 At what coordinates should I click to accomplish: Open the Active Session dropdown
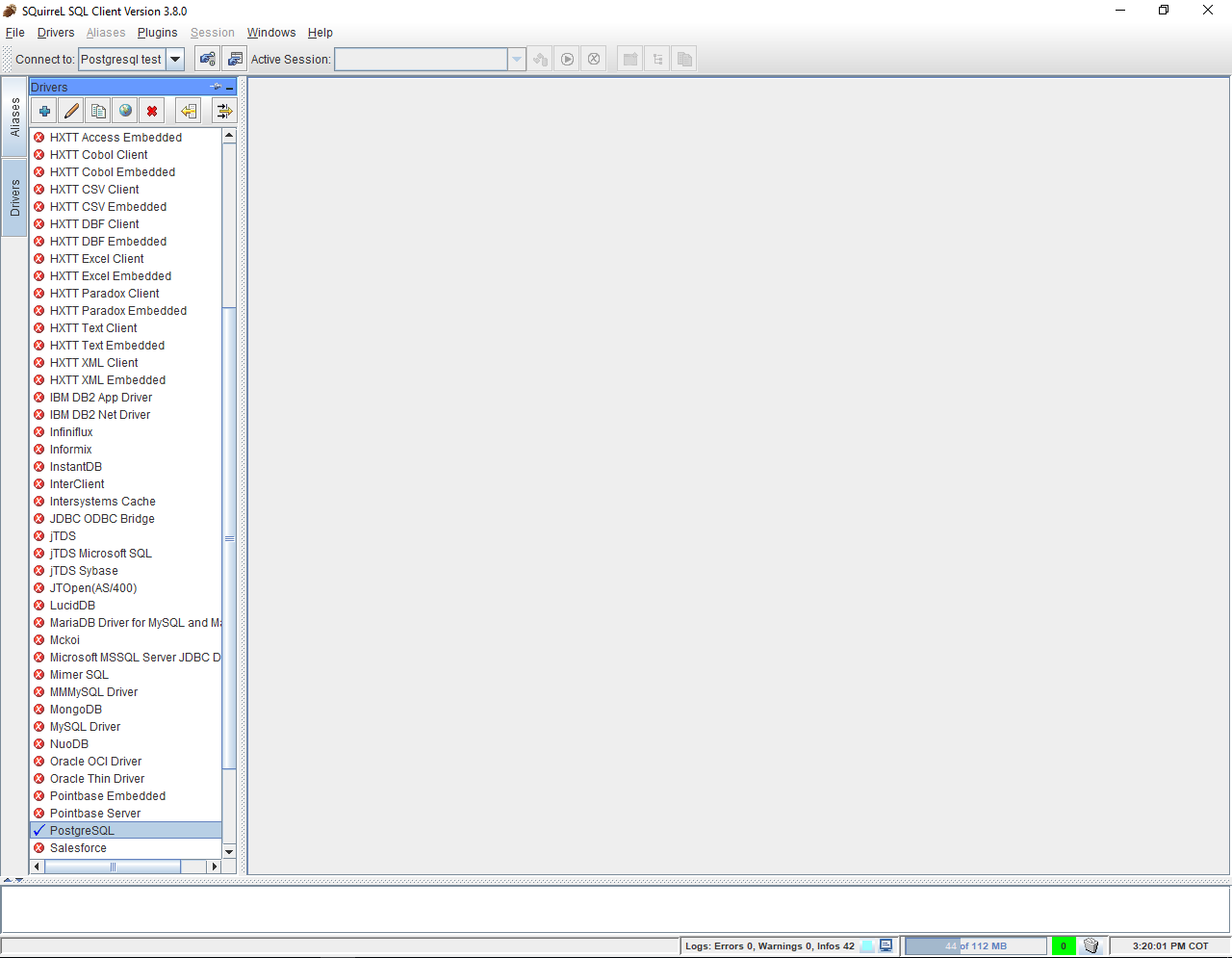coord(517,59)
